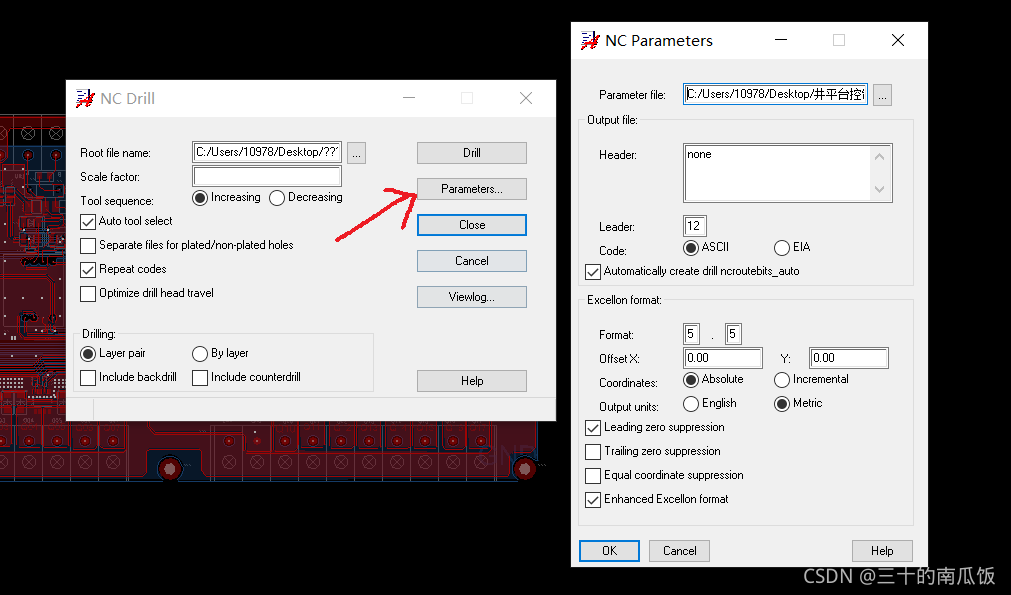Image resolution: width=1011 pixels, height=595 pixels.
Task: Click the NC Parameters window app icon
Action: coord(590,41)
